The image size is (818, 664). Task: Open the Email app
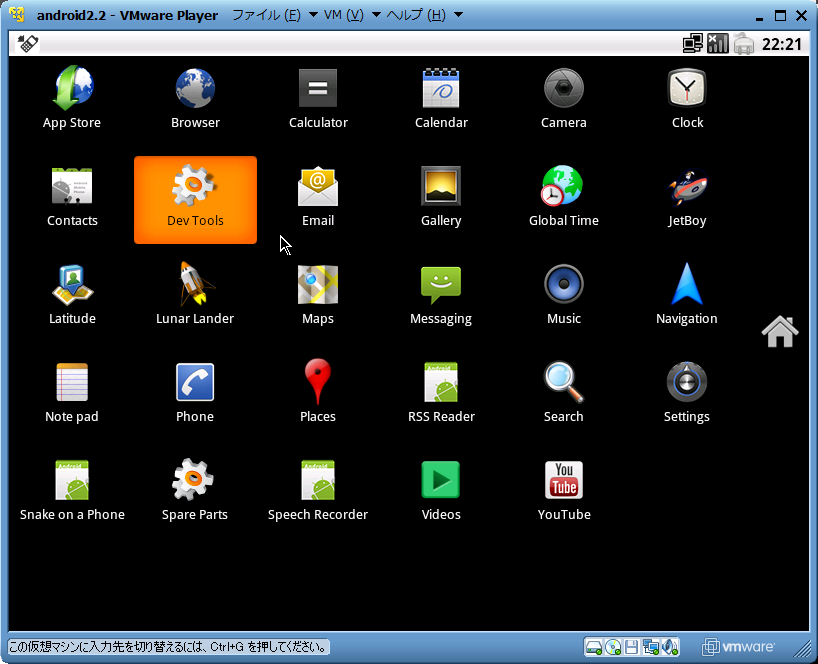(318, 197)
